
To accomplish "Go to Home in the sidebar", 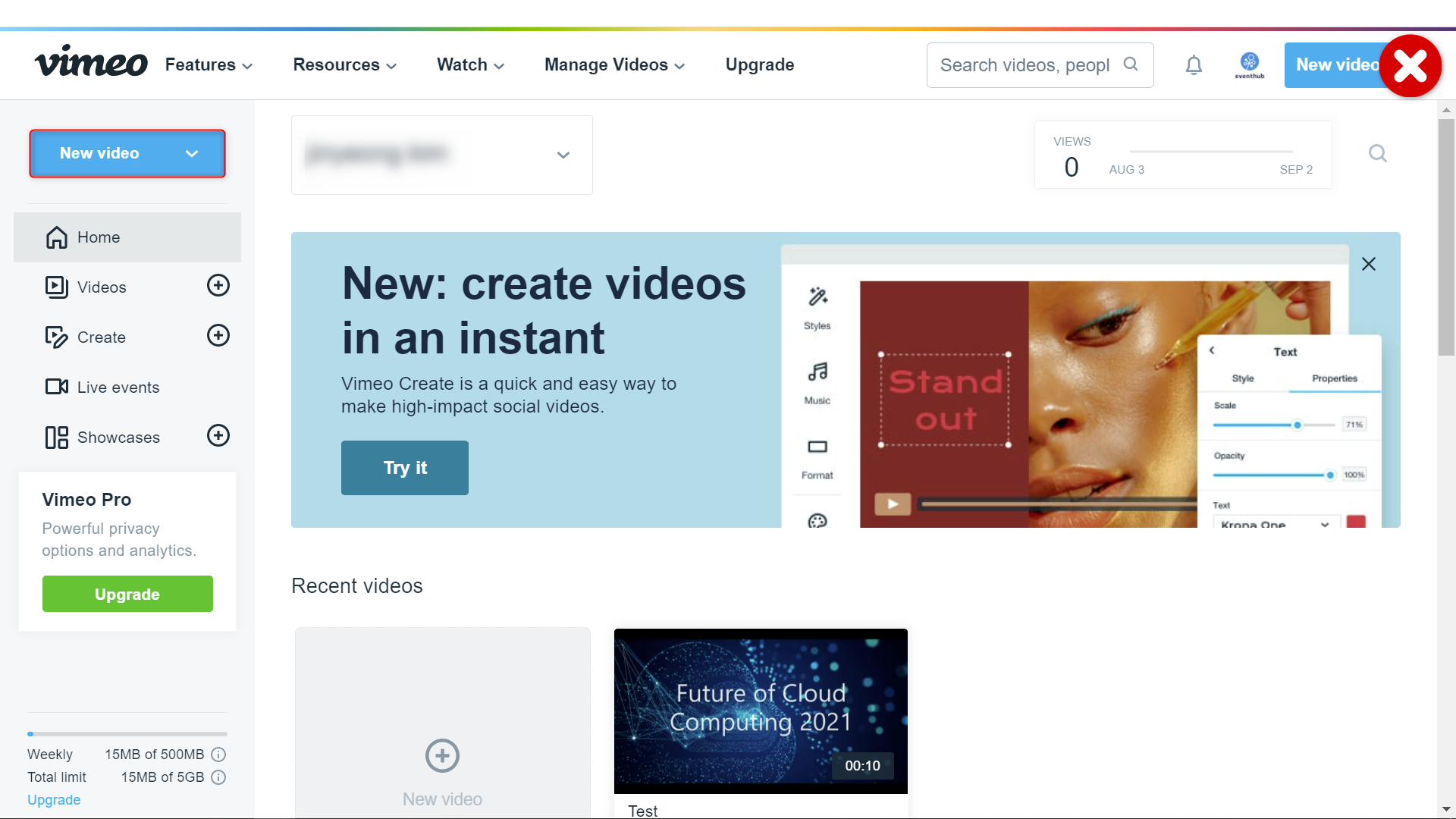I will pos(127,237).
